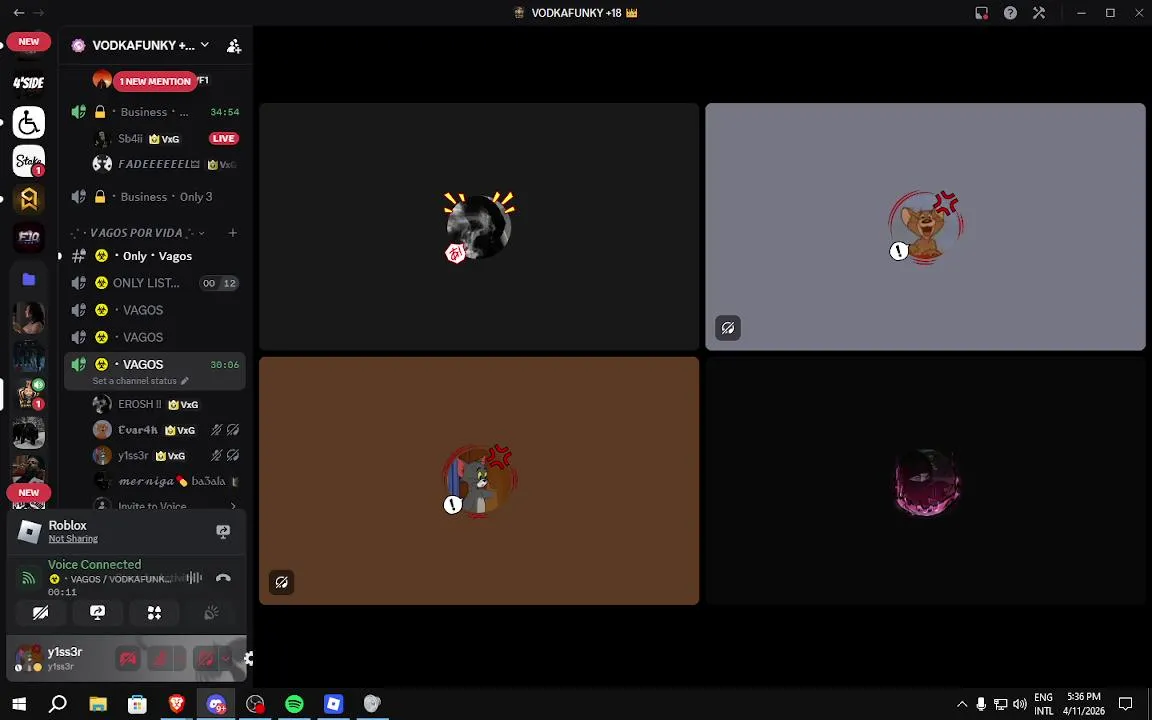
Task: Open the ENG INTL language indicator
Action: (1043, 704)
